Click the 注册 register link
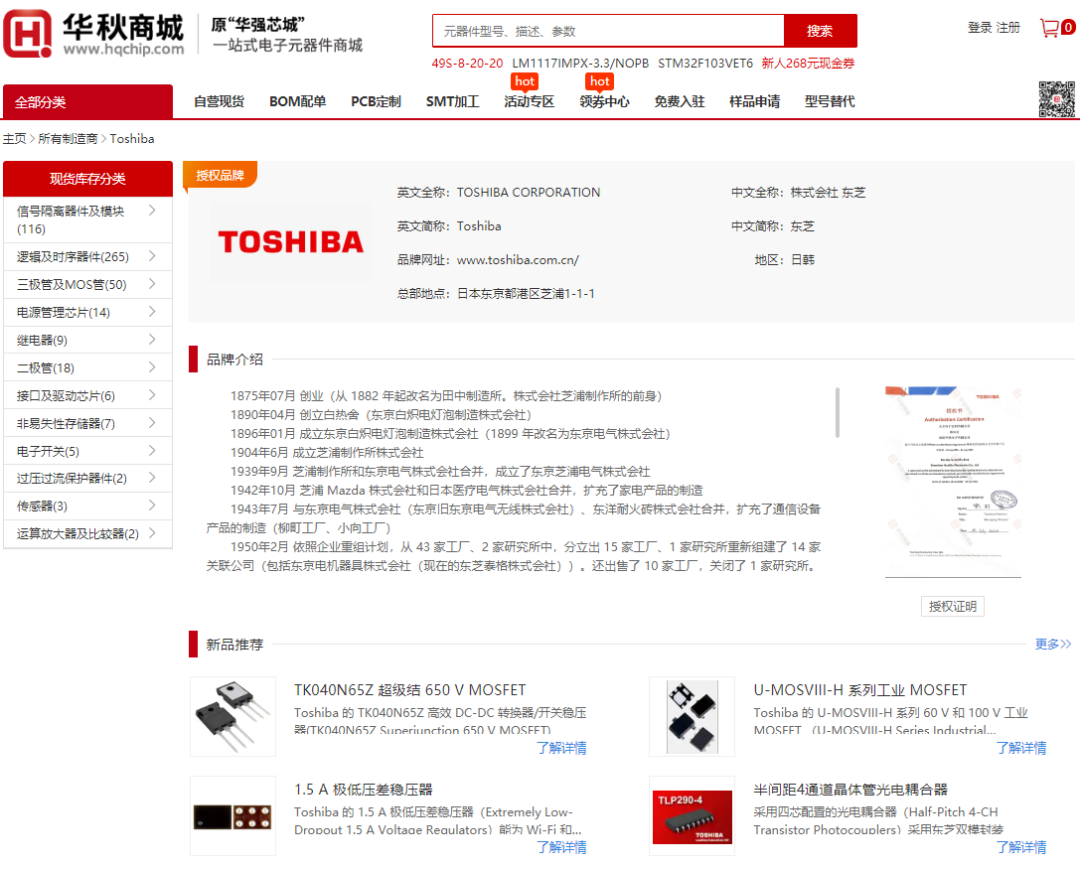The height and width of the screenshot is (870, 1080). (x=1005, y=27)
